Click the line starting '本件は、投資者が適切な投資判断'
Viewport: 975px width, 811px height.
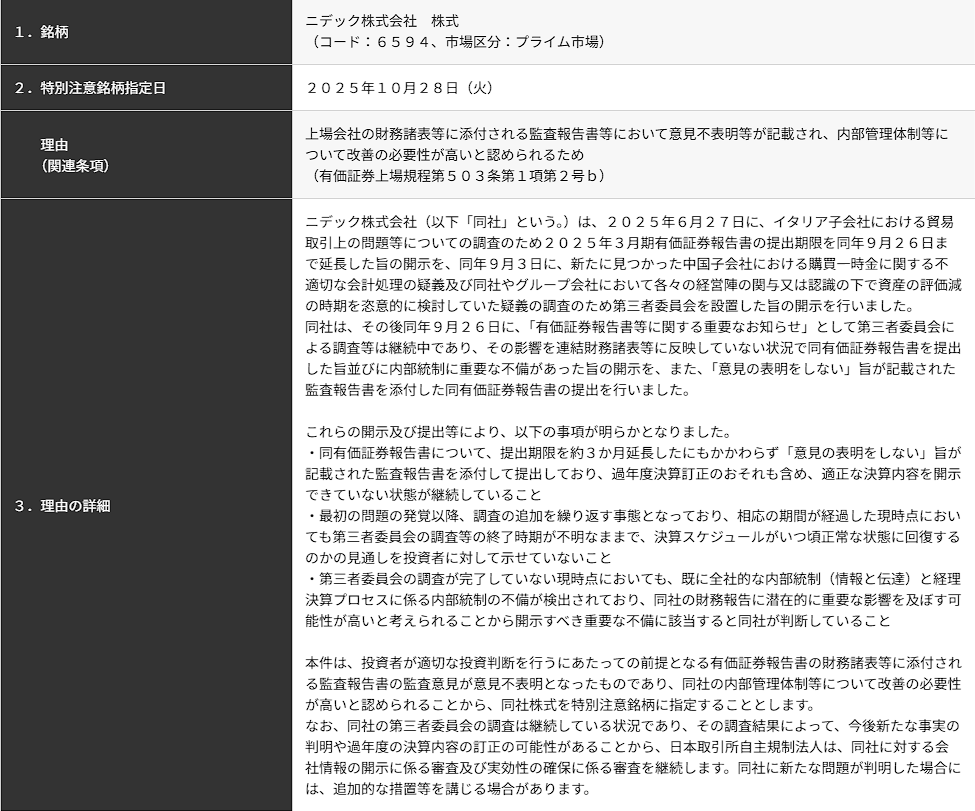click(x=633, y=663)
